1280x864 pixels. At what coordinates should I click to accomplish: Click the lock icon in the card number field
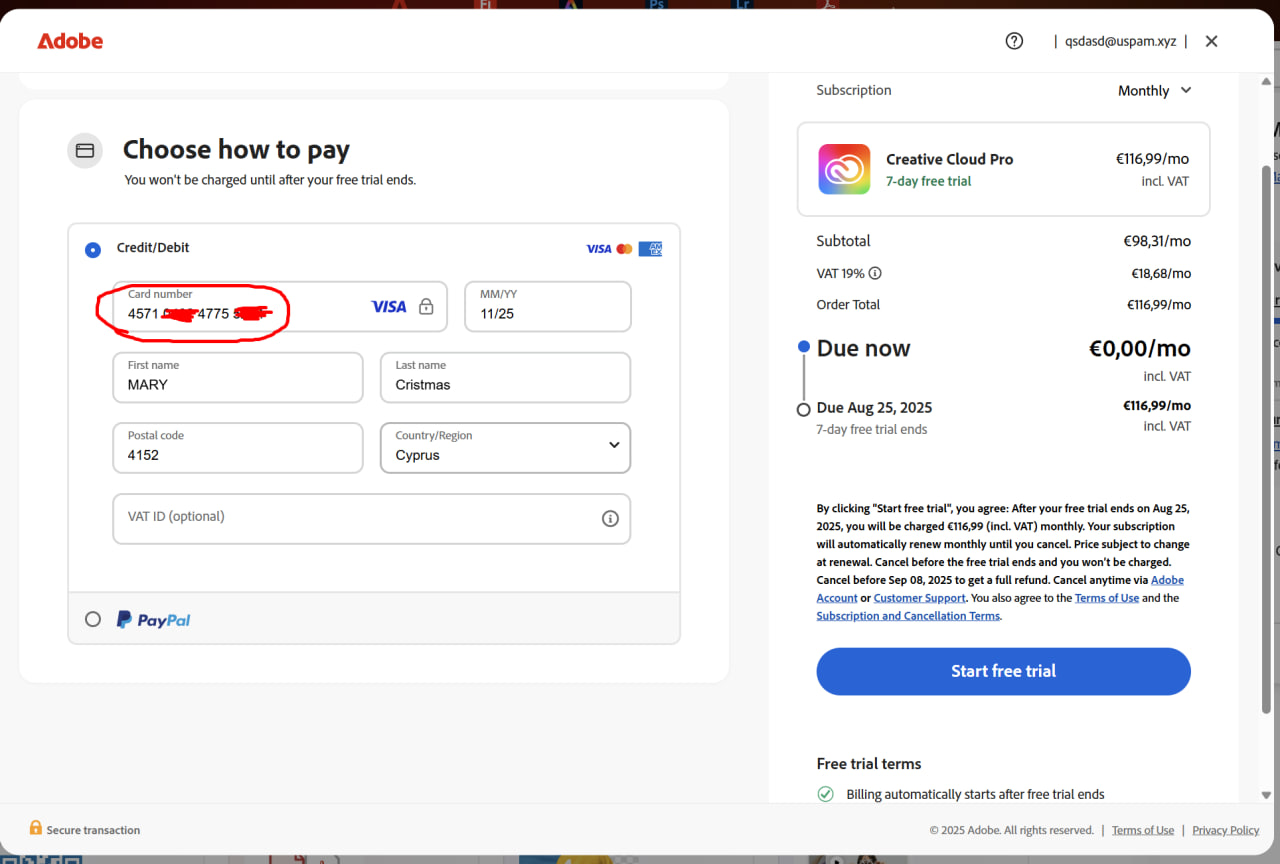pyautogui.click(x=426, y=307)
